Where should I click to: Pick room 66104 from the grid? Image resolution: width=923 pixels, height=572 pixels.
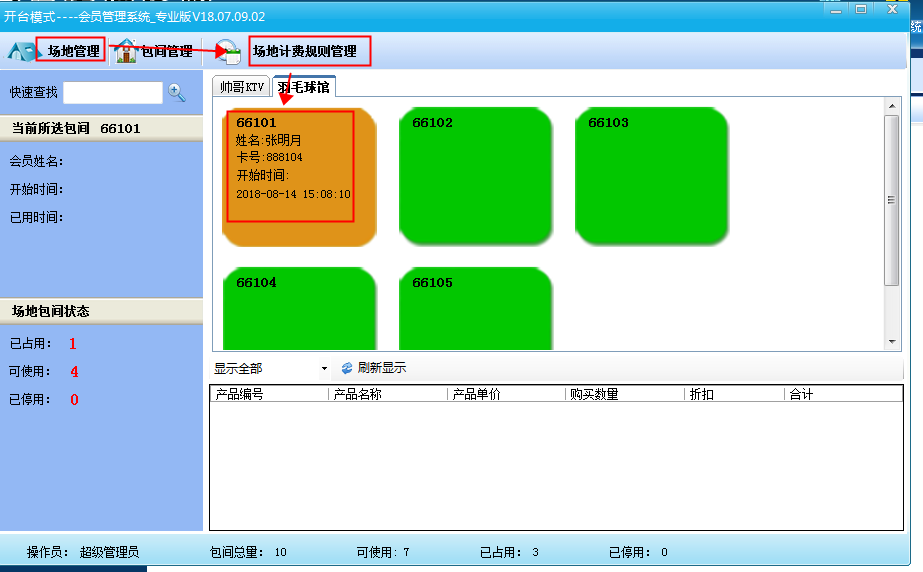[299, 308]
